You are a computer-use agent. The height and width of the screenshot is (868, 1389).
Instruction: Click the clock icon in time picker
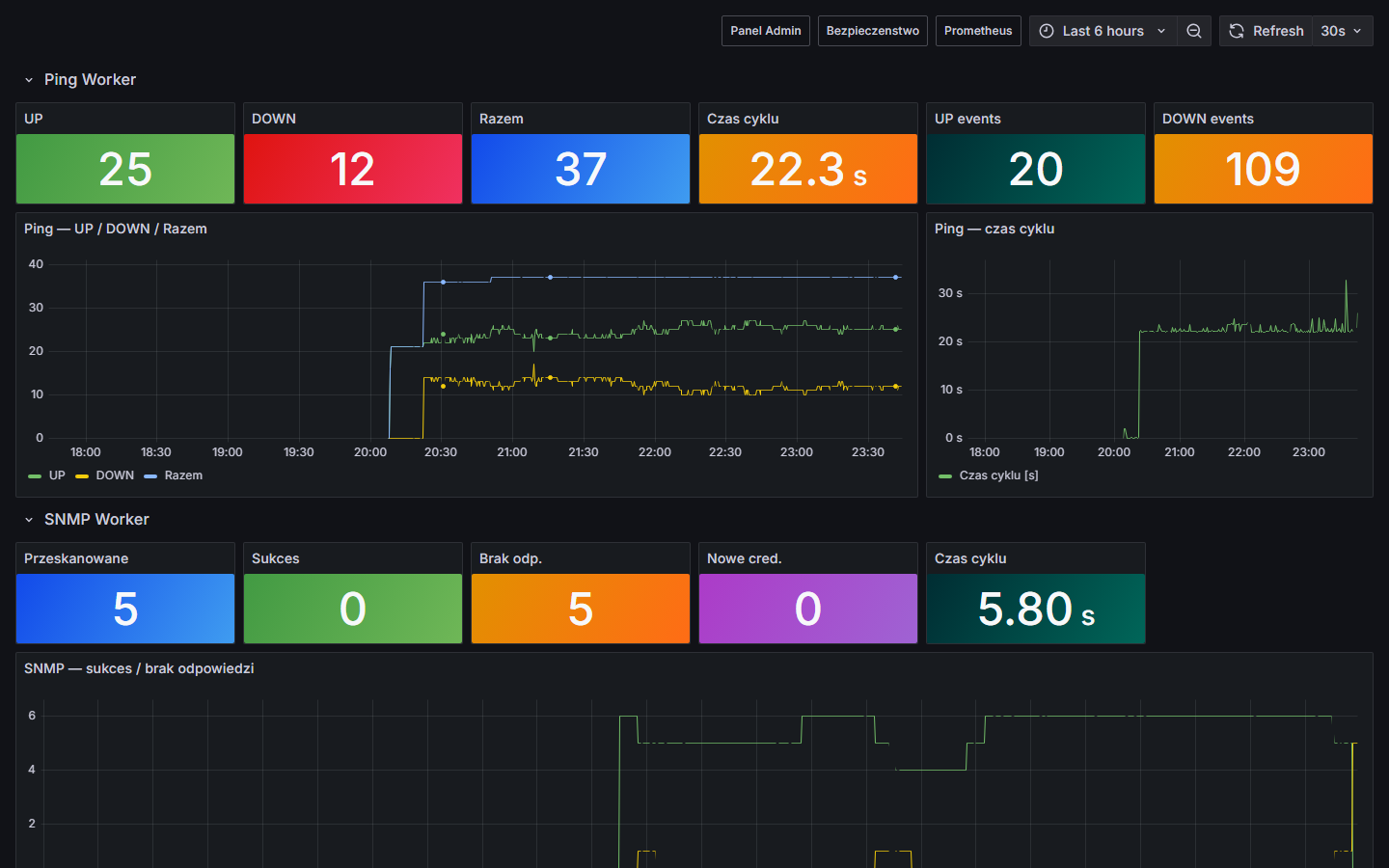tap(1047, 31)
